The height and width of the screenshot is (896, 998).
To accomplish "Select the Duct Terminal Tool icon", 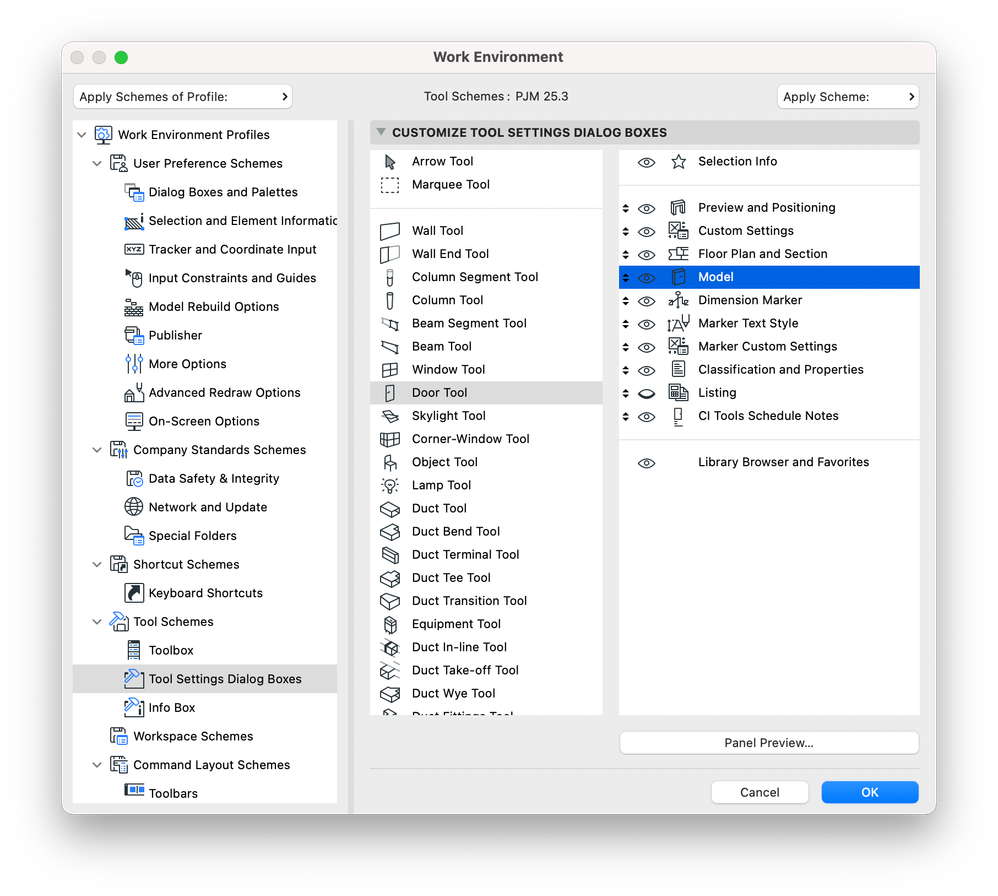I will pos(390,555).
